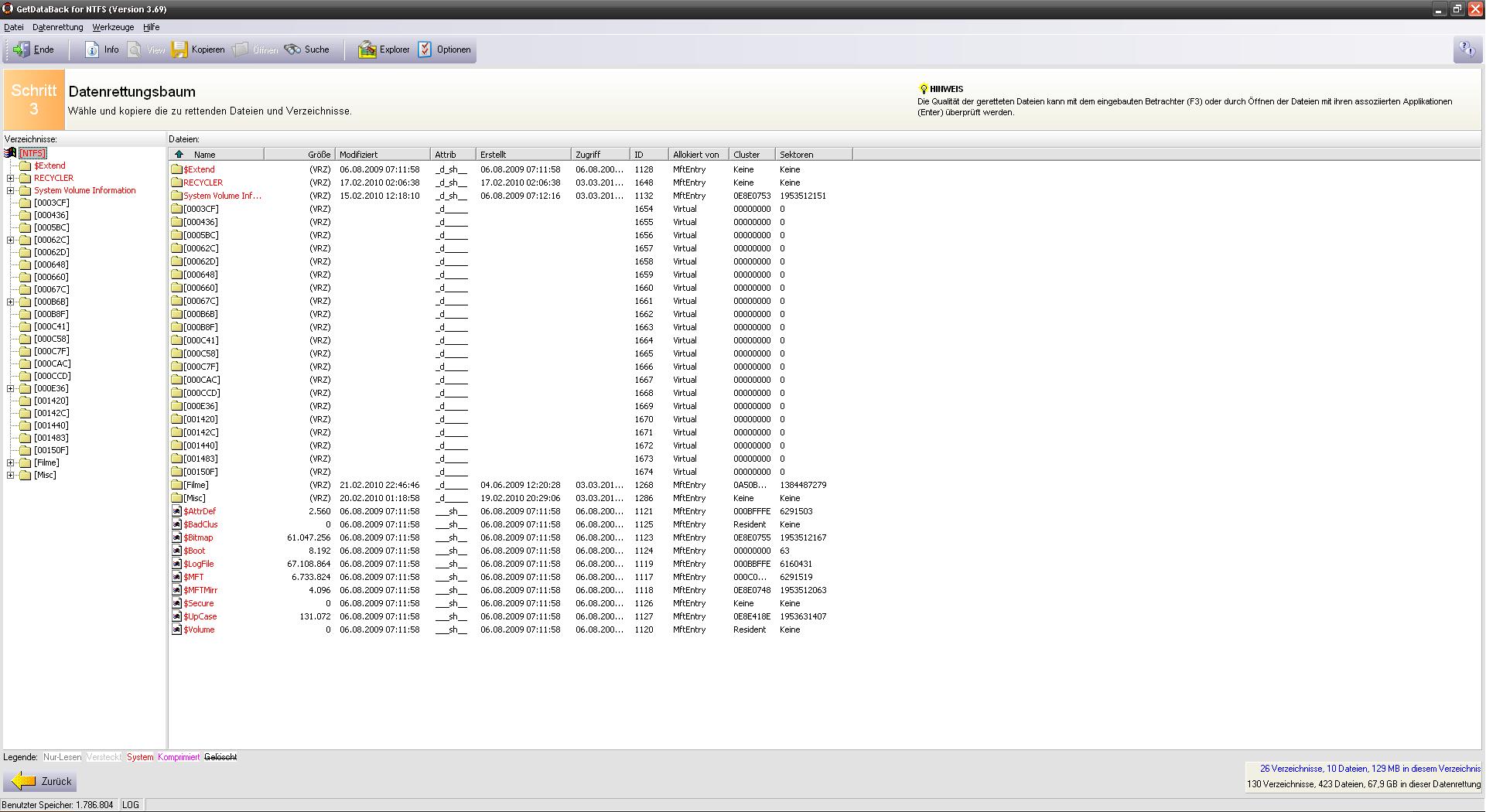The height and width of the screenshot is (812, 1486).
Task: Click the 61.047.256 size value
Action: (x=309, y=537)
